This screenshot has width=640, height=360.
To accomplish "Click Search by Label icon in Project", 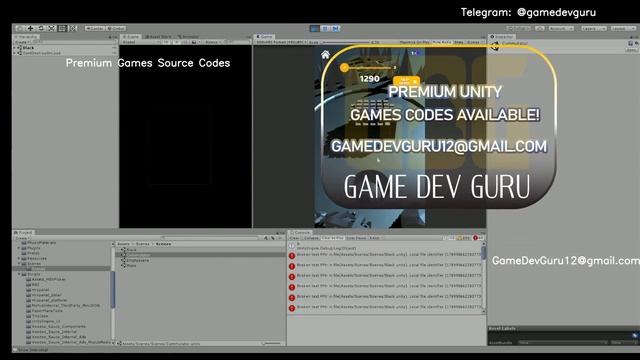I will pyautogui.click(x=273, y=238).
